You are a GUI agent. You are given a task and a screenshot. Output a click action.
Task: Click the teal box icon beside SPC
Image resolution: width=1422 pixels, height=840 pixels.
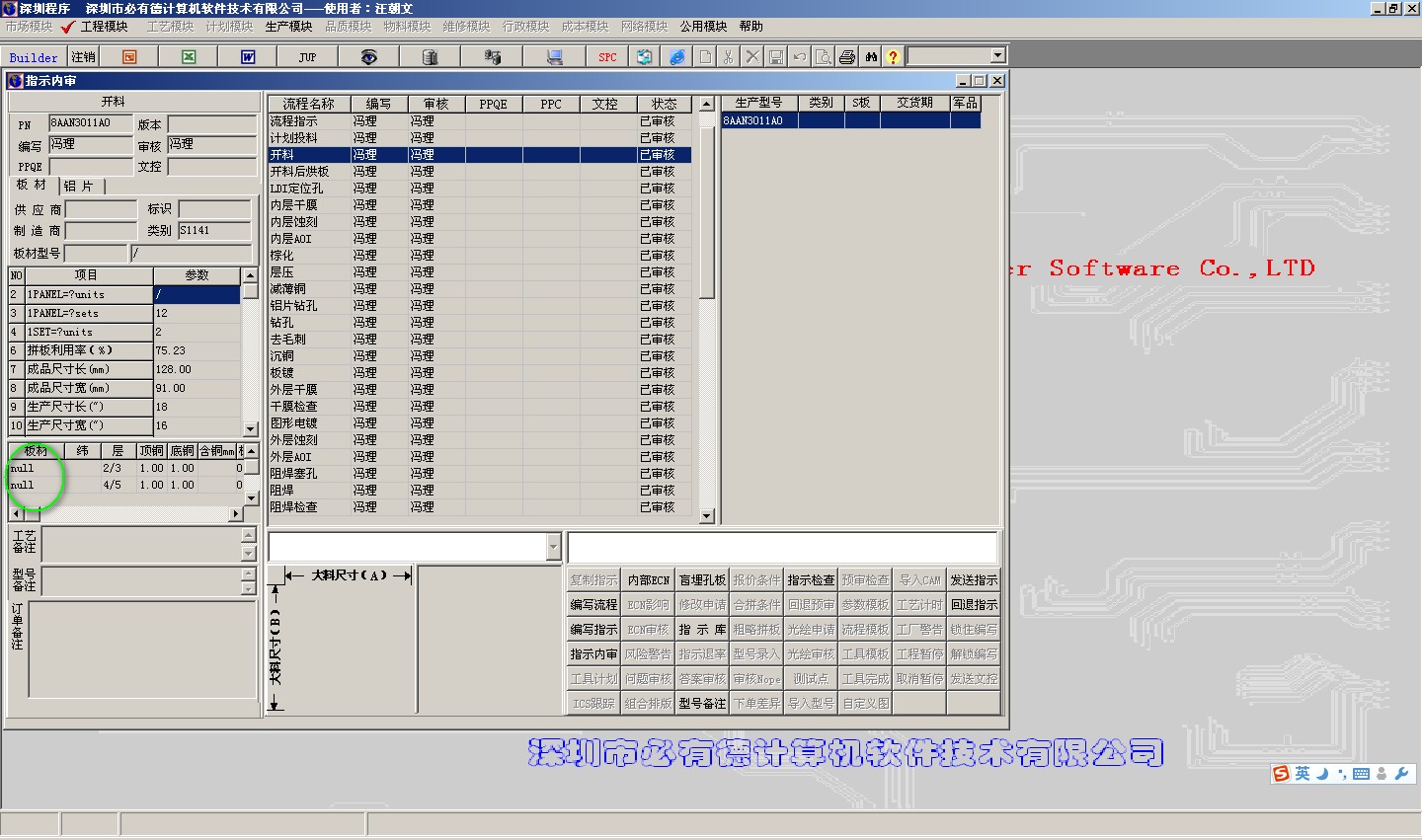click(x=644, y=57)
